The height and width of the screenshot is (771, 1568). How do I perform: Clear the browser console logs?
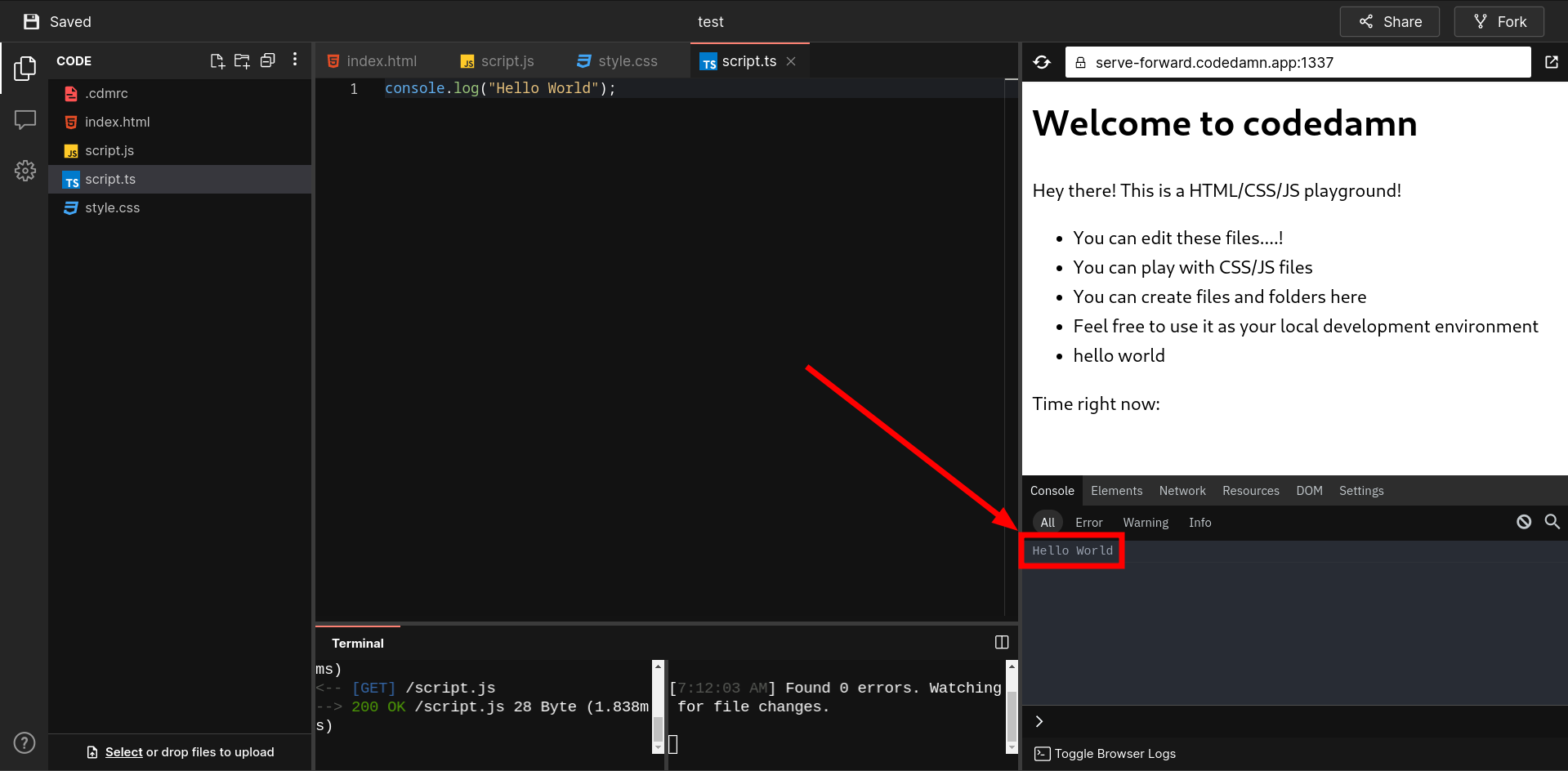click(x=1523, y=522)
